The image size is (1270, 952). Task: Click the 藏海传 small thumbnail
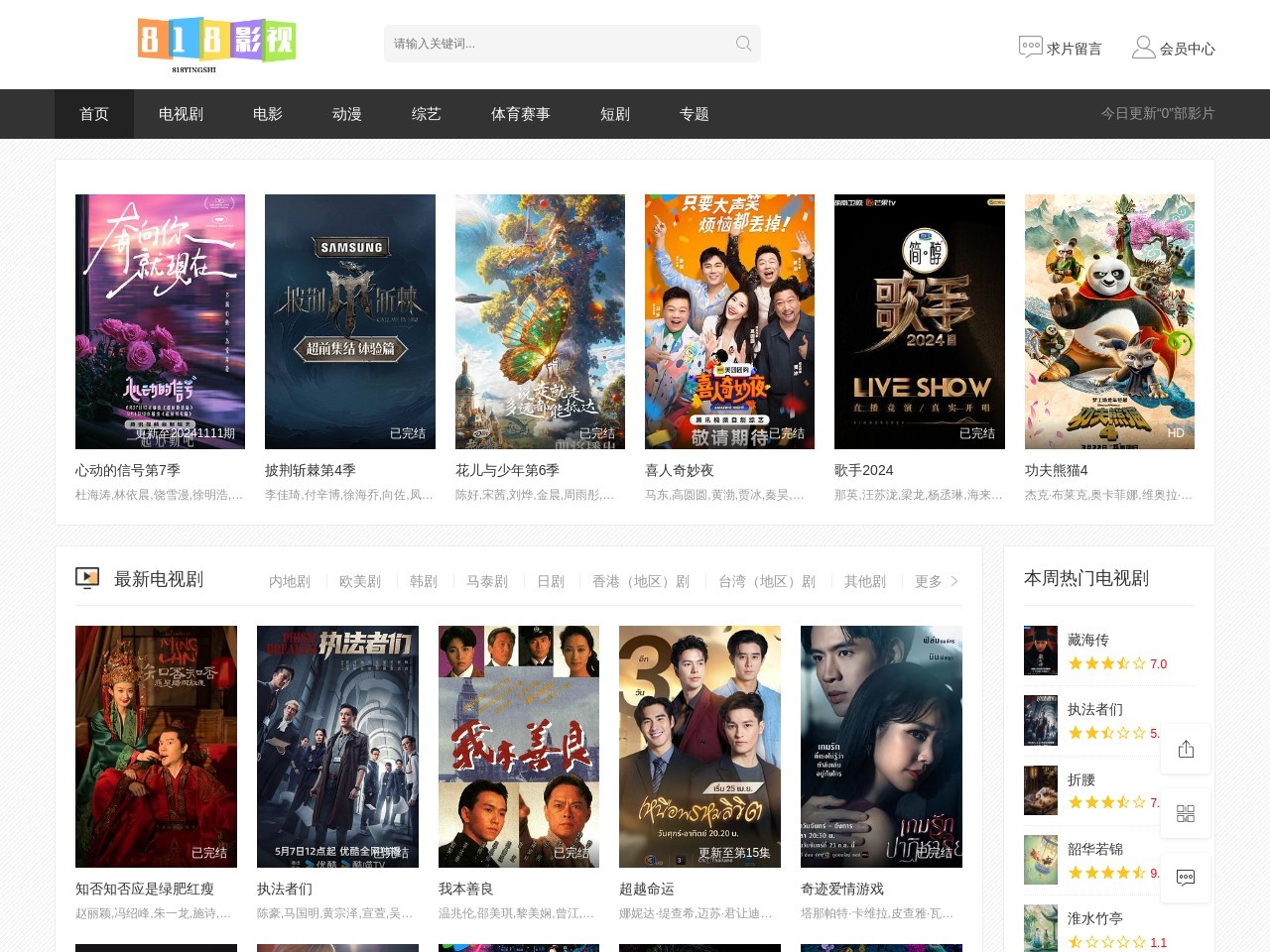(1041, 651)
